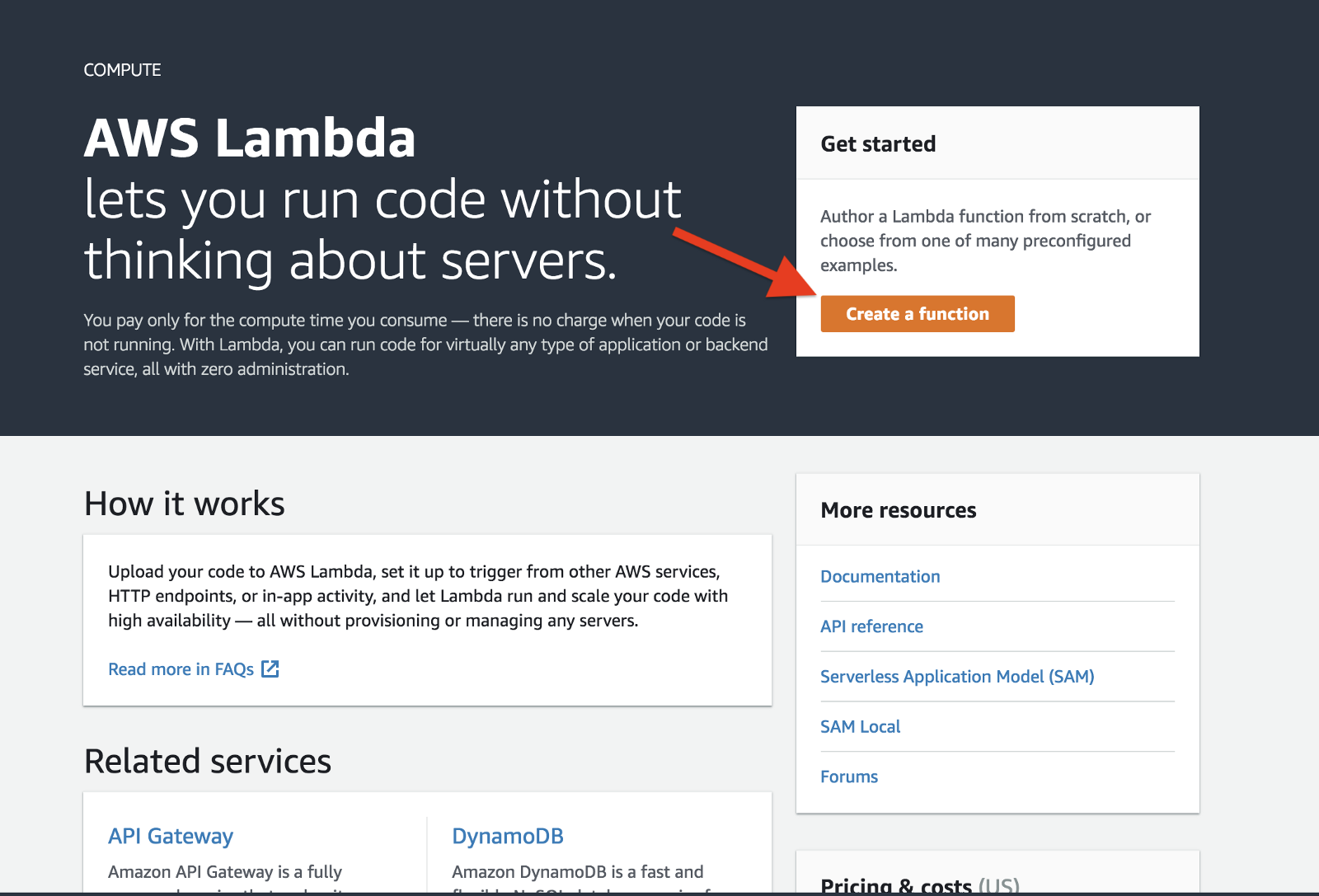The height and width of the screenshot is (896, 1319).
Task: Click the Related services heading
Action: 208,761
